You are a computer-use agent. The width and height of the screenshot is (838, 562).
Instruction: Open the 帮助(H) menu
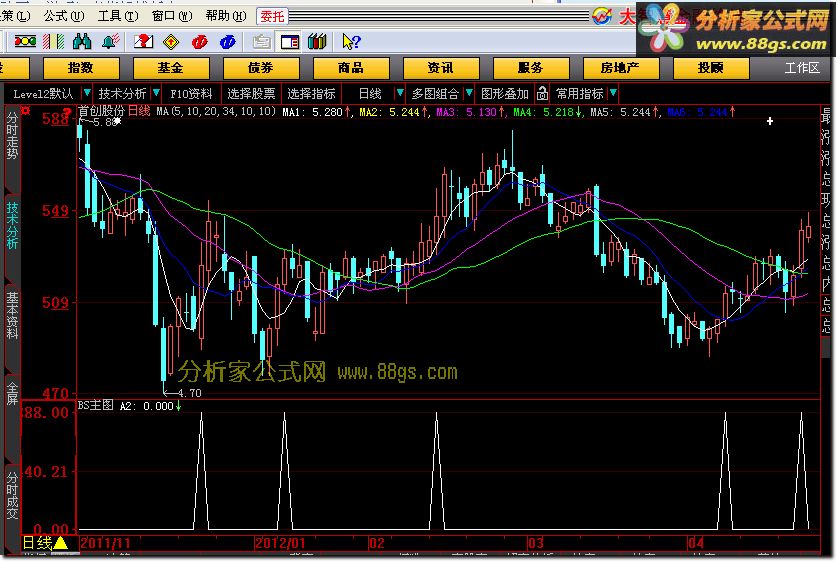[x=226, y=16]
